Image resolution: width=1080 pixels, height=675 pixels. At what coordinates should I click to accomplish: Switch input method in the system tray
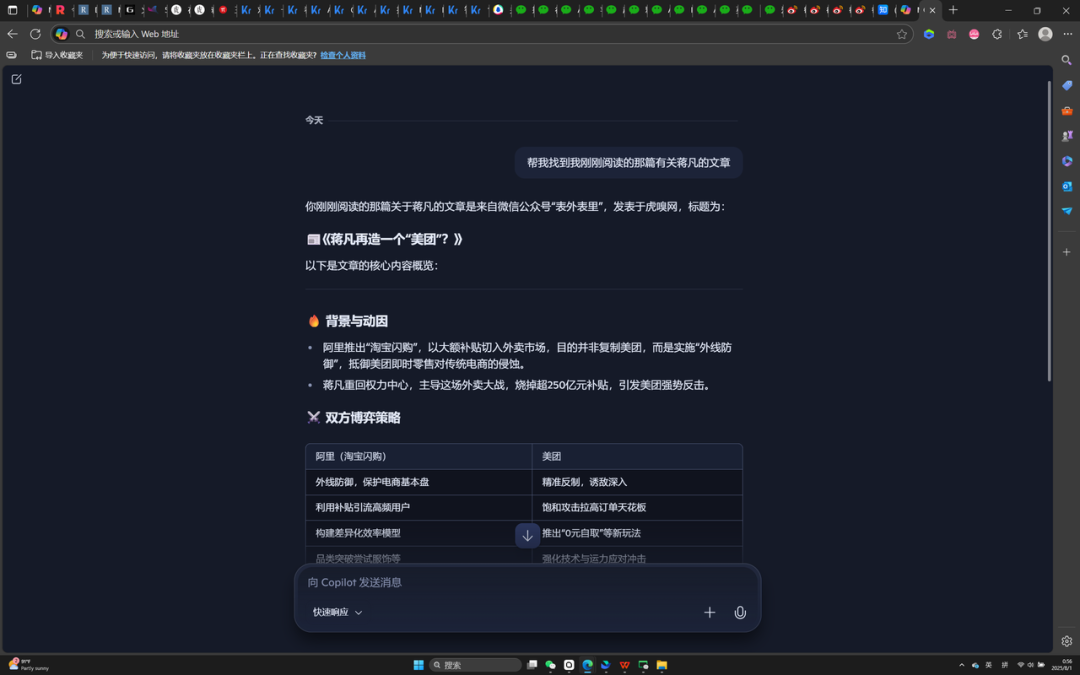pos(989,664)
